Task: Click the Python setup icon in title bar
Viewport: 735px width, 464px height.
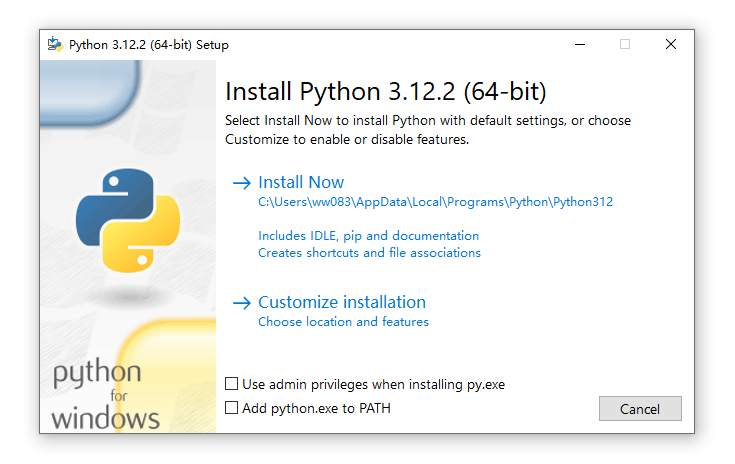Action: pos(55,45)
